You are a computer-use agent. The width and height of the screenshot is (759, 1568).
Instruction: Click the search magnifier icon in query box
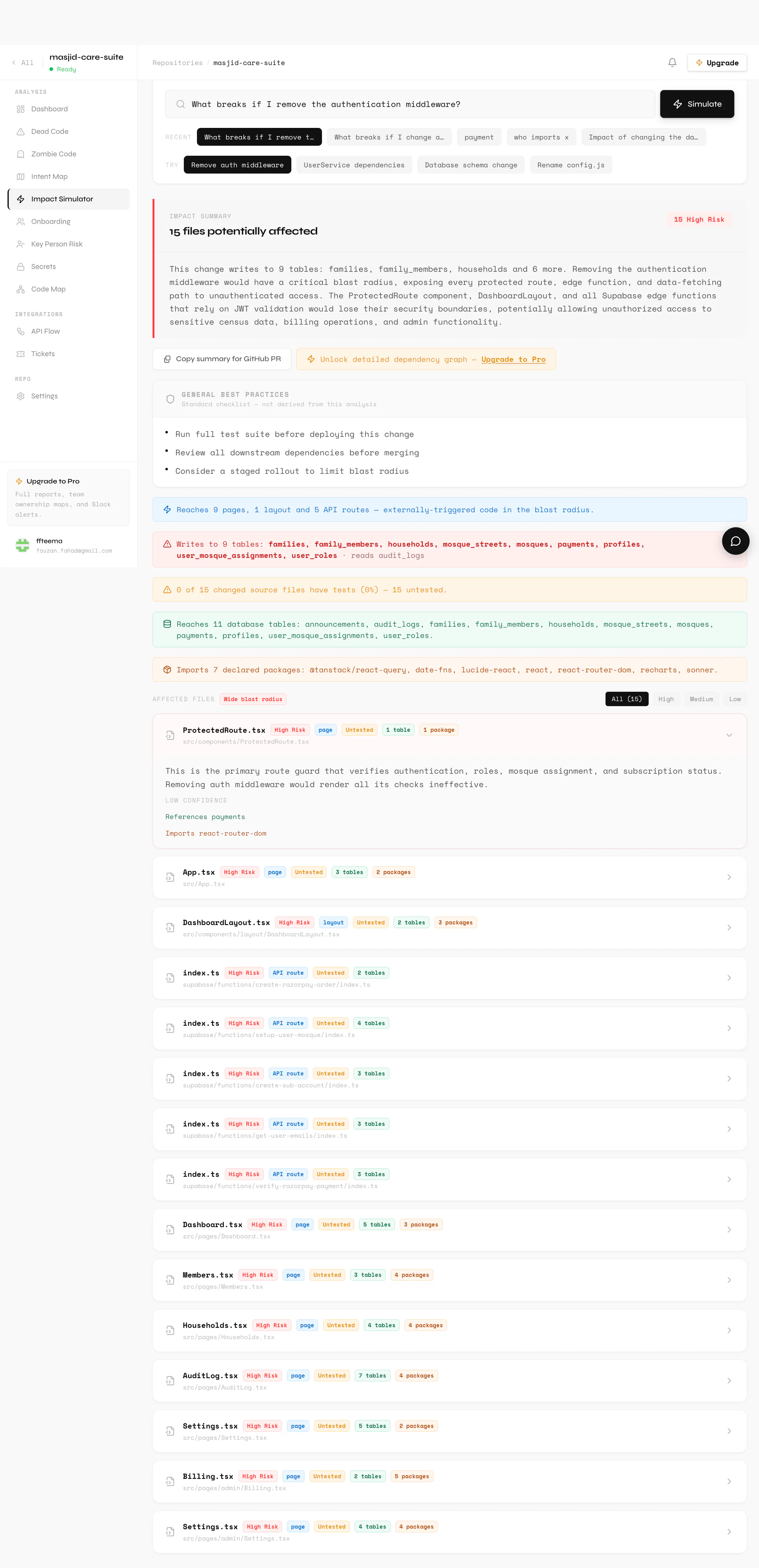[x=181, y=104]
